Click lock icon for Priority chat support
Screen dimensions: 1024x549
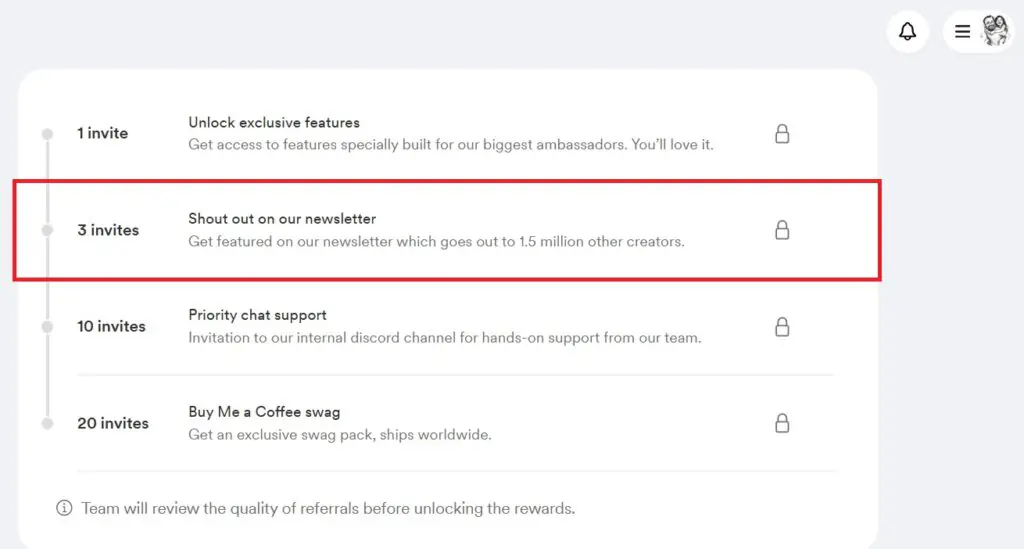(x=782, y=326)
